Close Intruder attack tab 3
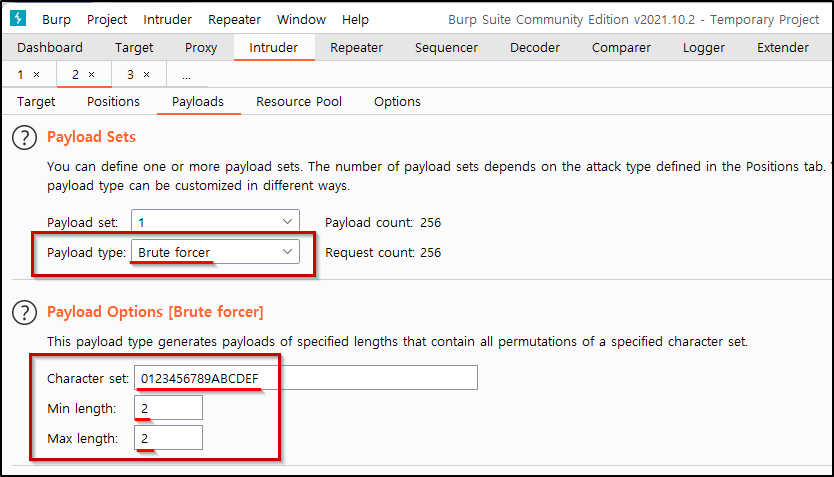This screenshot has width=834, height=477. [x=146, y=74]
